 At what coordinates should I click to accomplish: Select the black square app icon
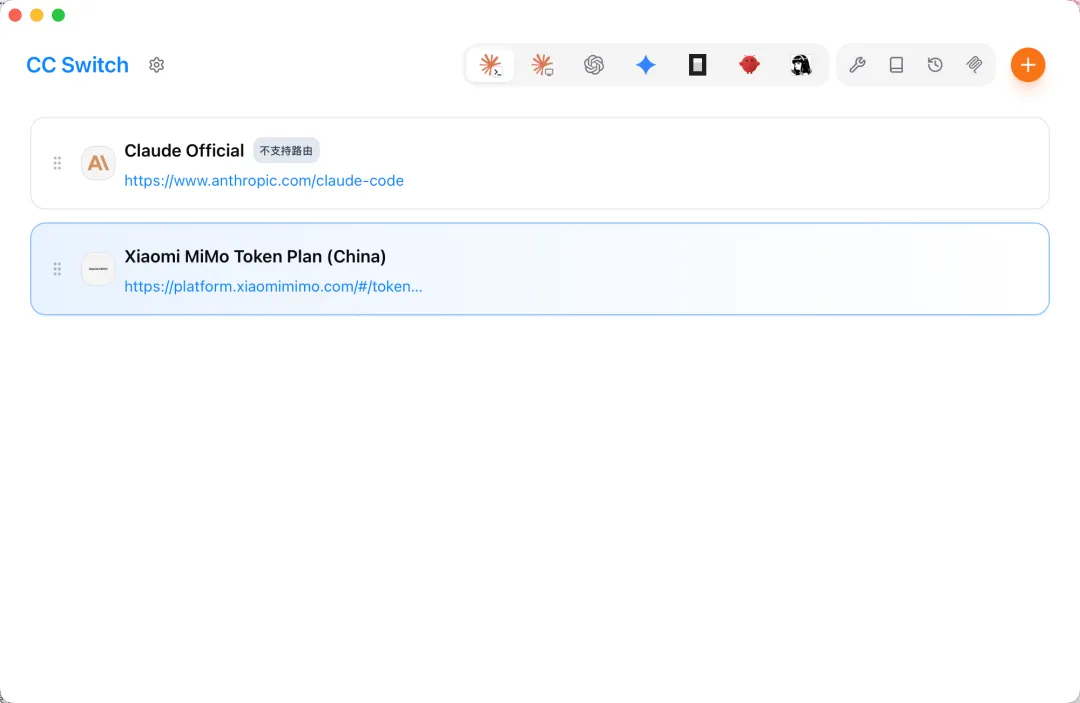(697, 65)
